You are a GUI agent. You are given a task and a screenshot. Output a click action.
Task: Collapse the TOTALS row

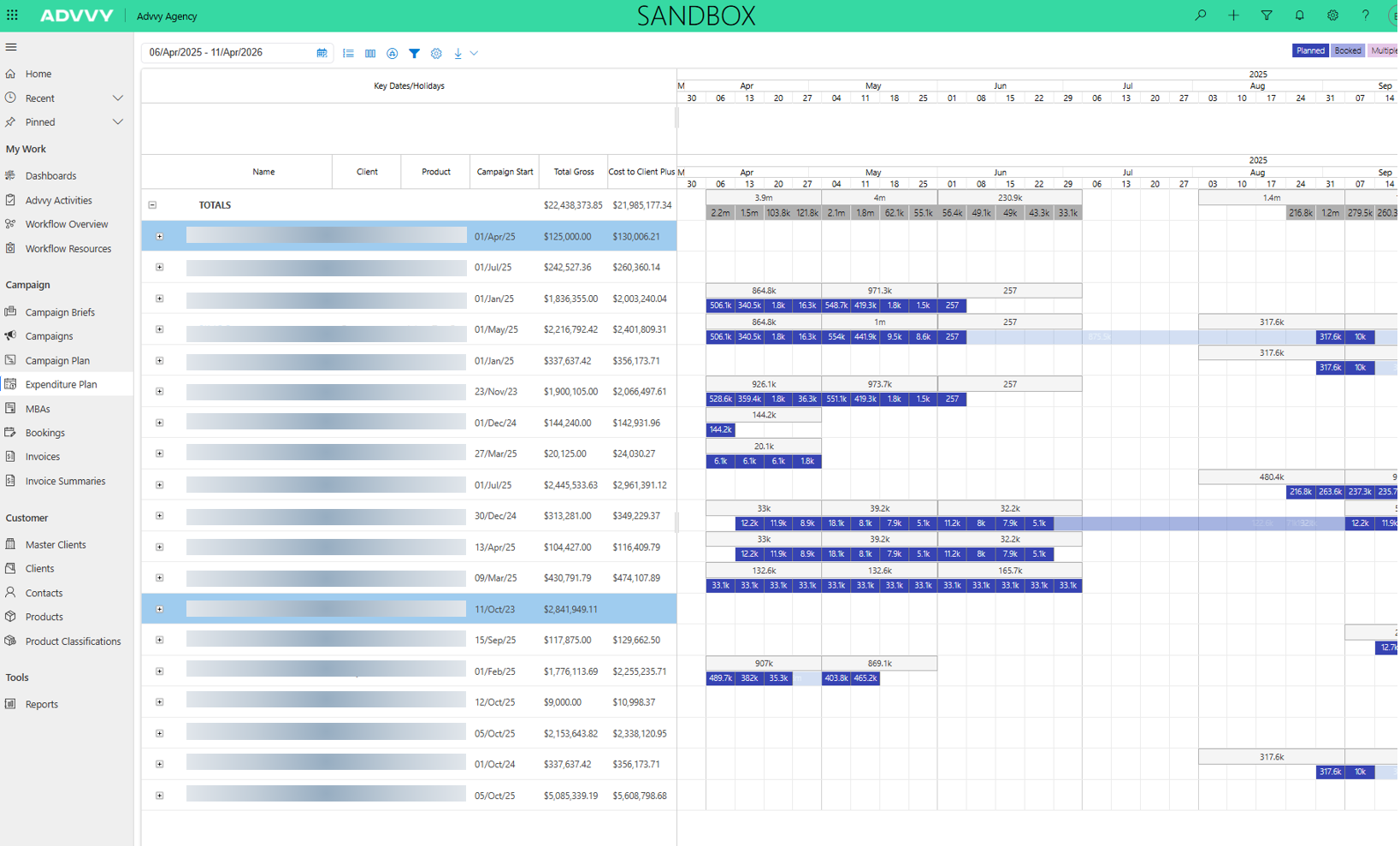tap(152, 205)
